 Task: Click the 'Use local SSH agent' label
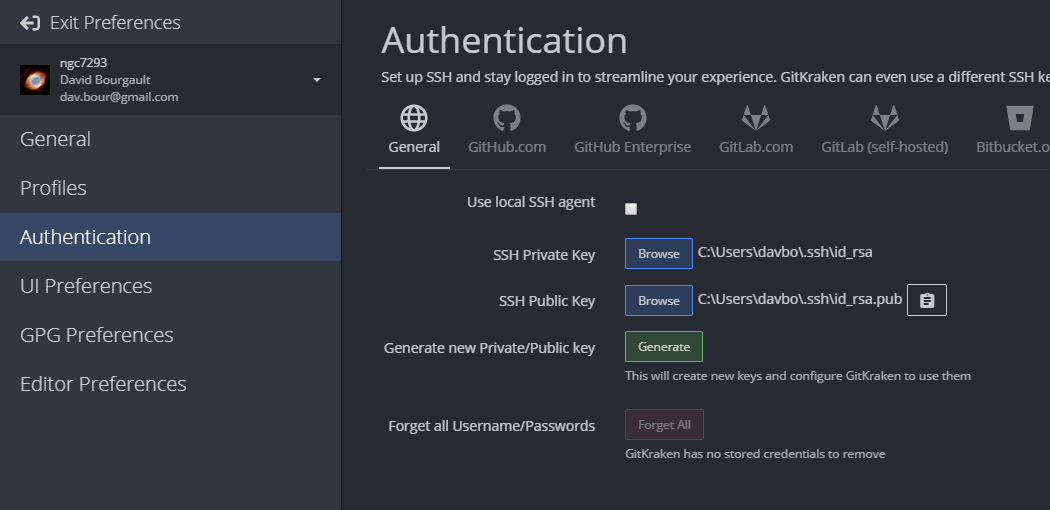click(x=531, y=202)
